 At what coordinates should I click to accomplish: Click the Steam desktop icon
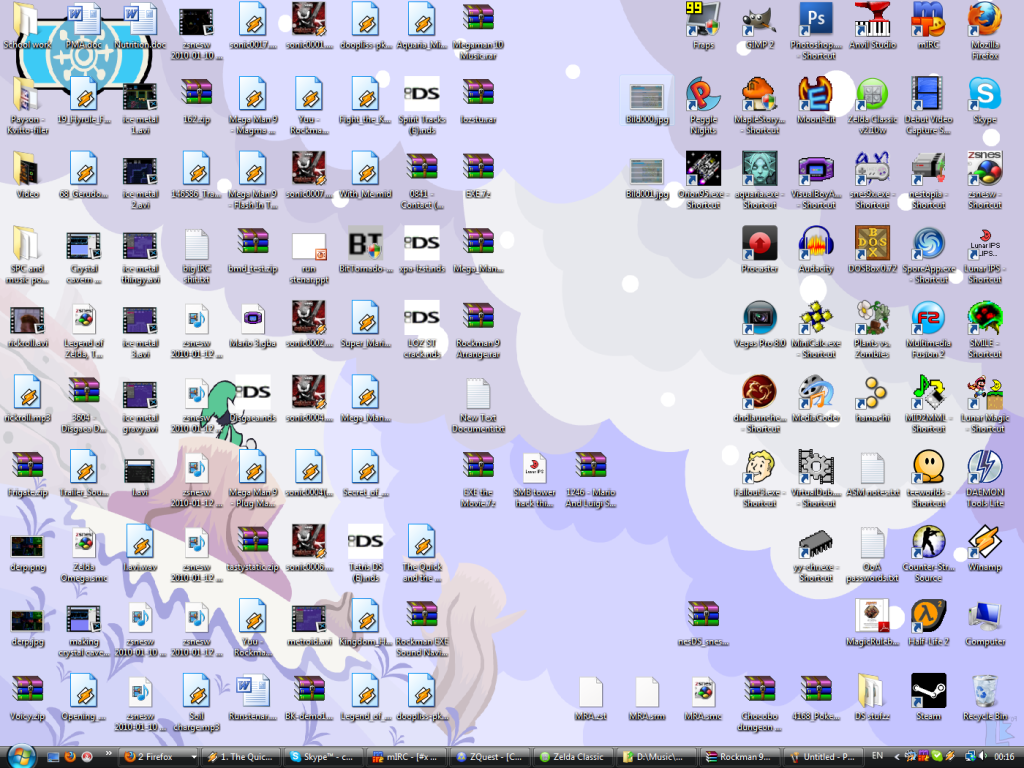[928, 691]
